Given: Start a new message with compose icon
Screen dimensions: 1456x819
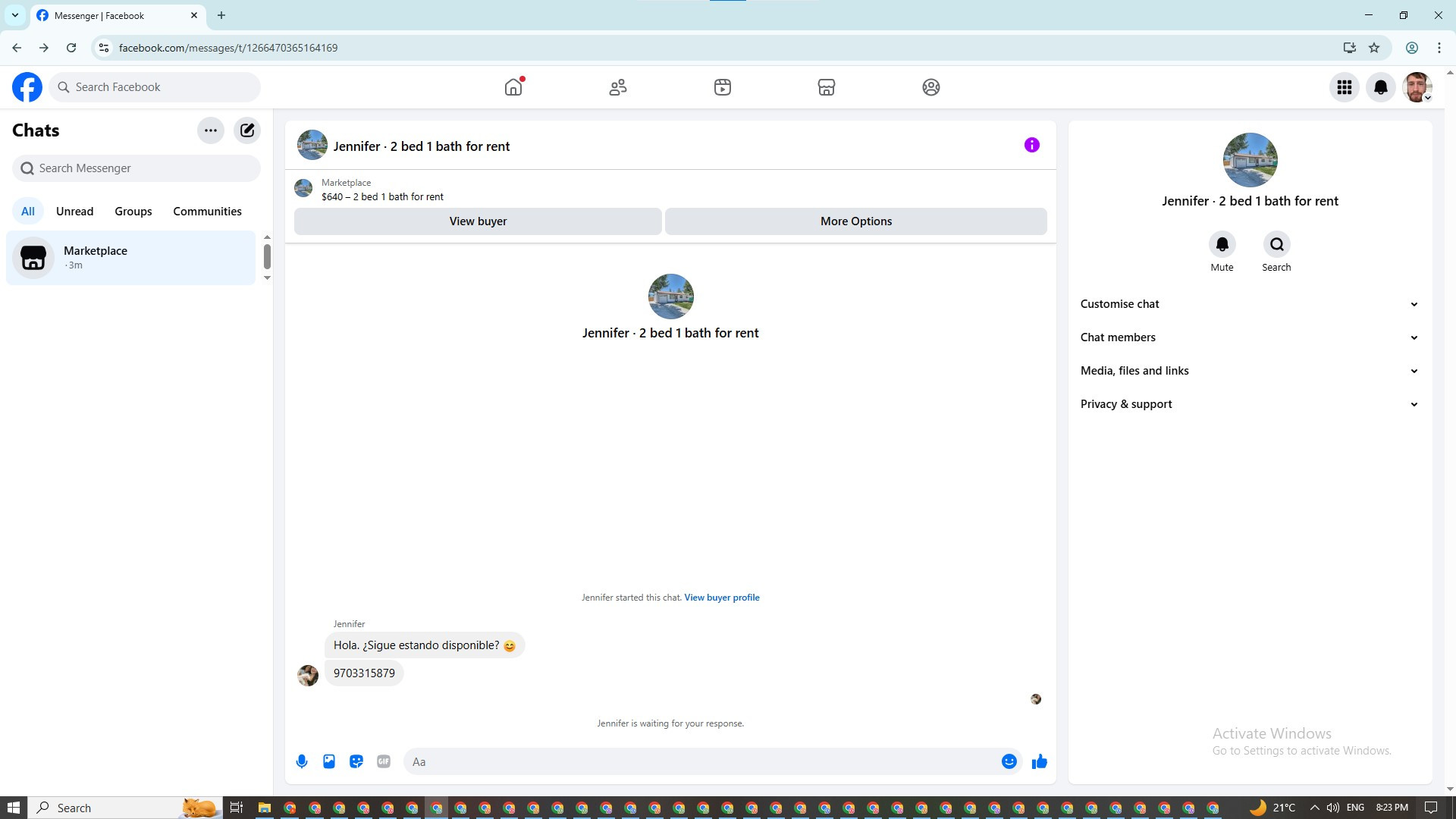Looking at the screenshot, I should (x=247, y=130).
